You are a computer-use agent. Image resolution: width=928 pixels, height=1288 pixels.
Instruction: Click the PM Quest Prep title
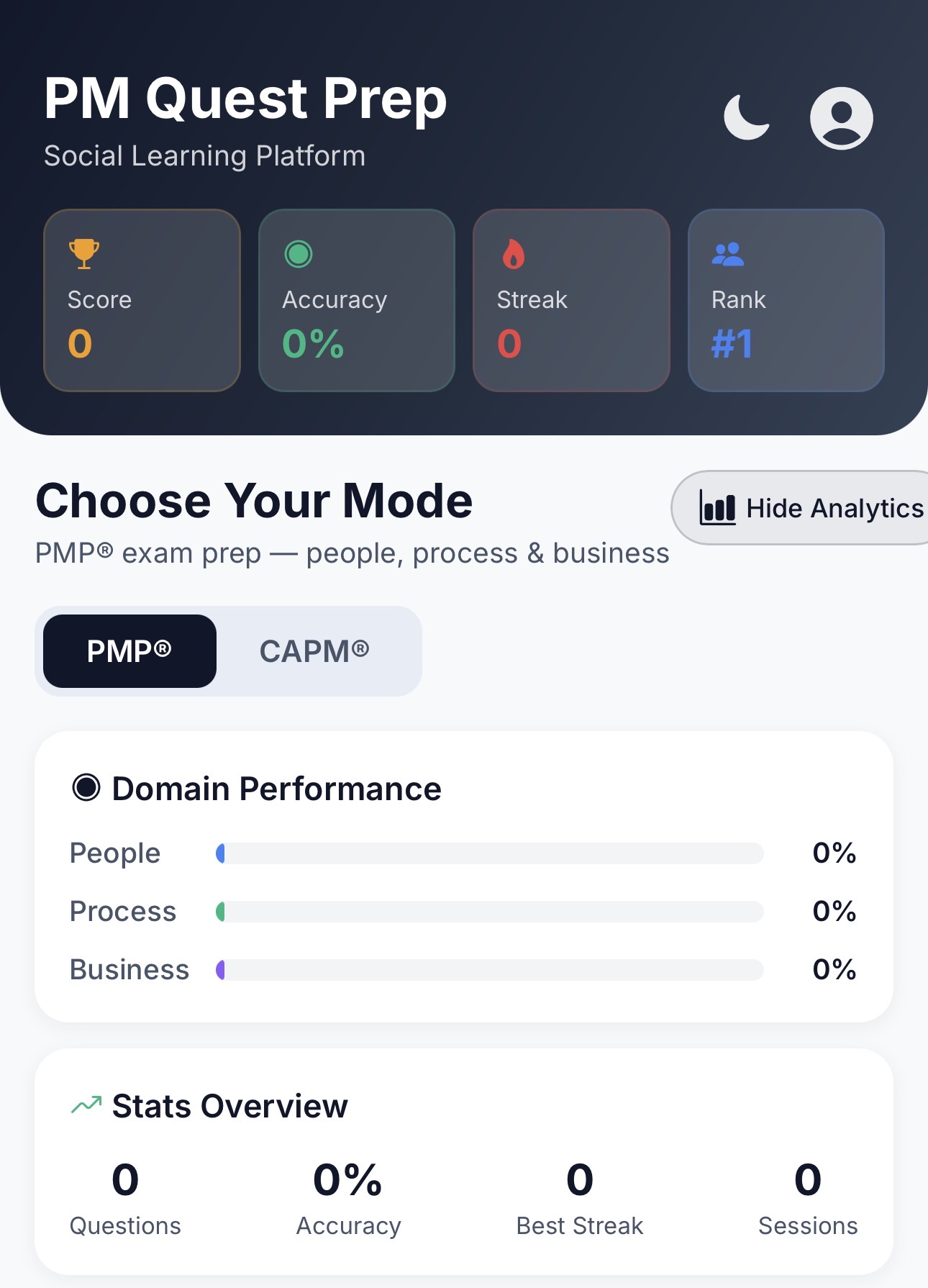pos(245,99)
